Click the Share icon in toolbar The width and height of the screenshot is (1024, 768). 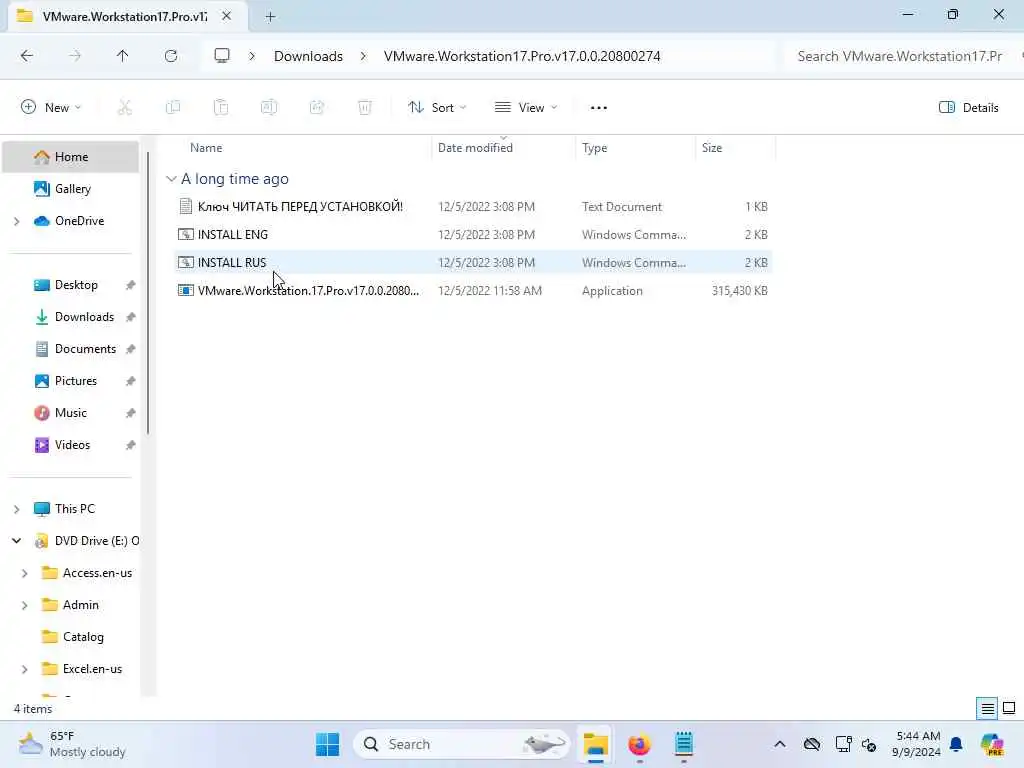coord(317,108)
